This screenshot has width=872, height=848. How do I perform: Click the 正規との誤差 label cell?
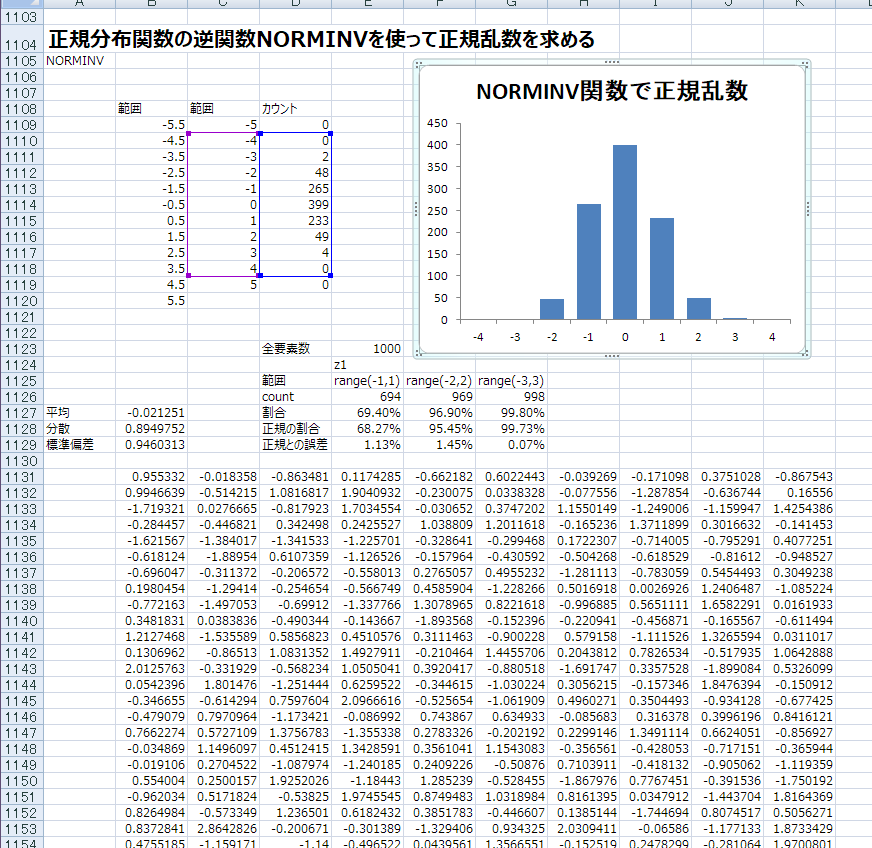(295, 445)
